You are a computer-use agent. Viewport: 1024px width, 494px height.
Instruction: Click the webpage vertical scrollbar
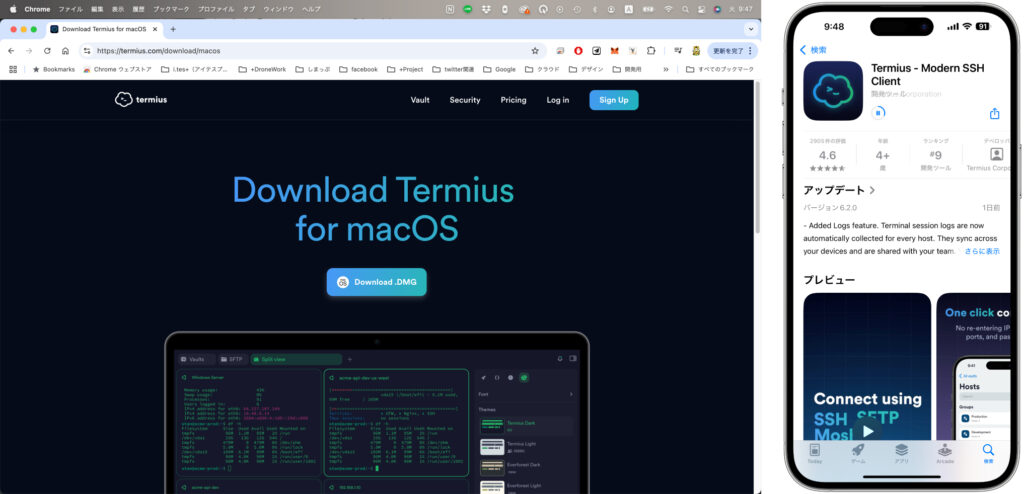[x=757, y=157]
